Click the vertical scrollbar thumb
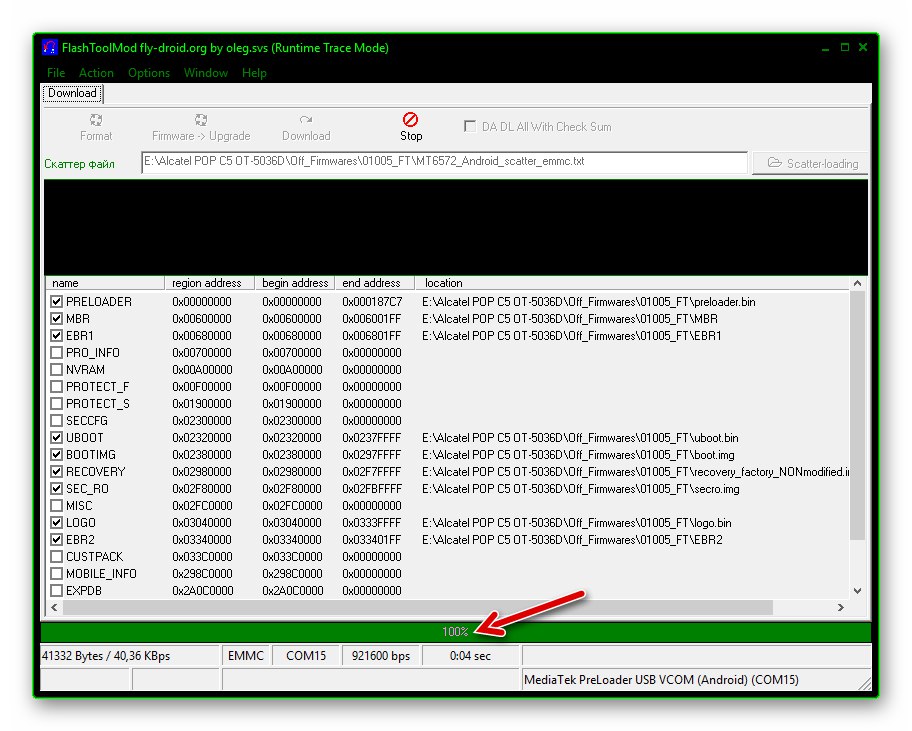 [x=857, y=415]
